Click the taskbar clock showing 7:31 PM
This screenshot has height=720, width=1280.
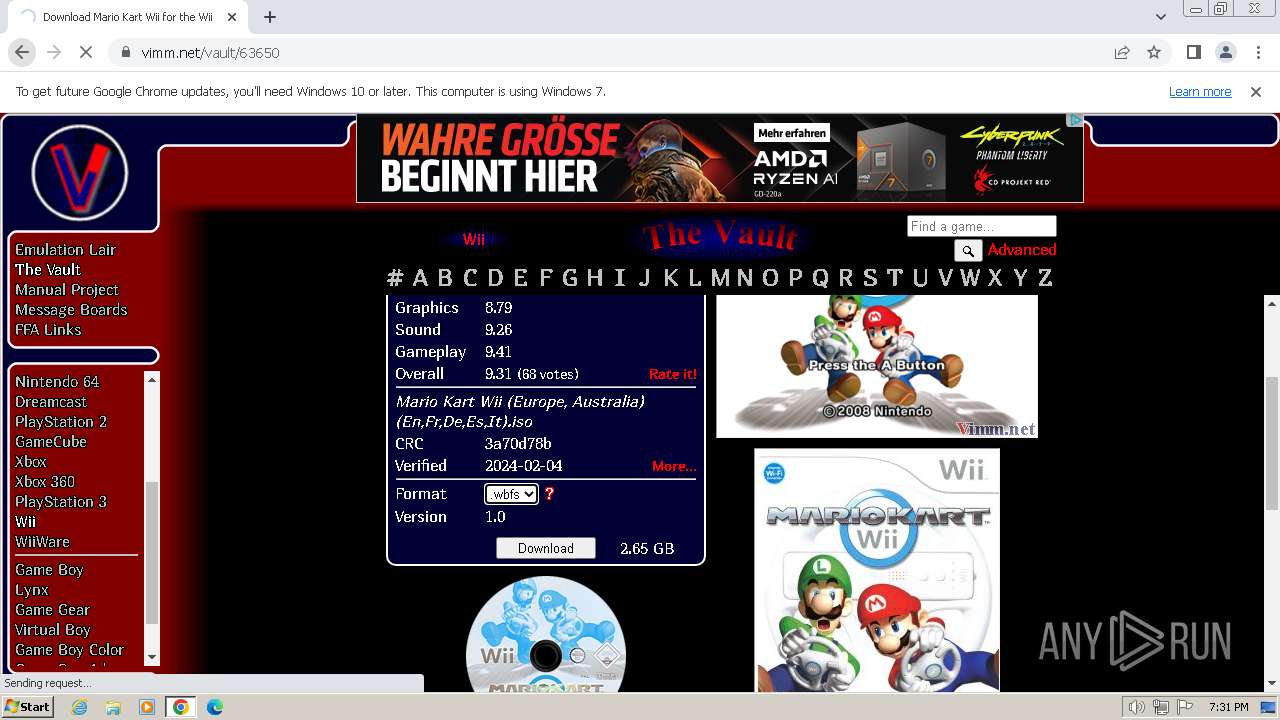click(1228, 707)
